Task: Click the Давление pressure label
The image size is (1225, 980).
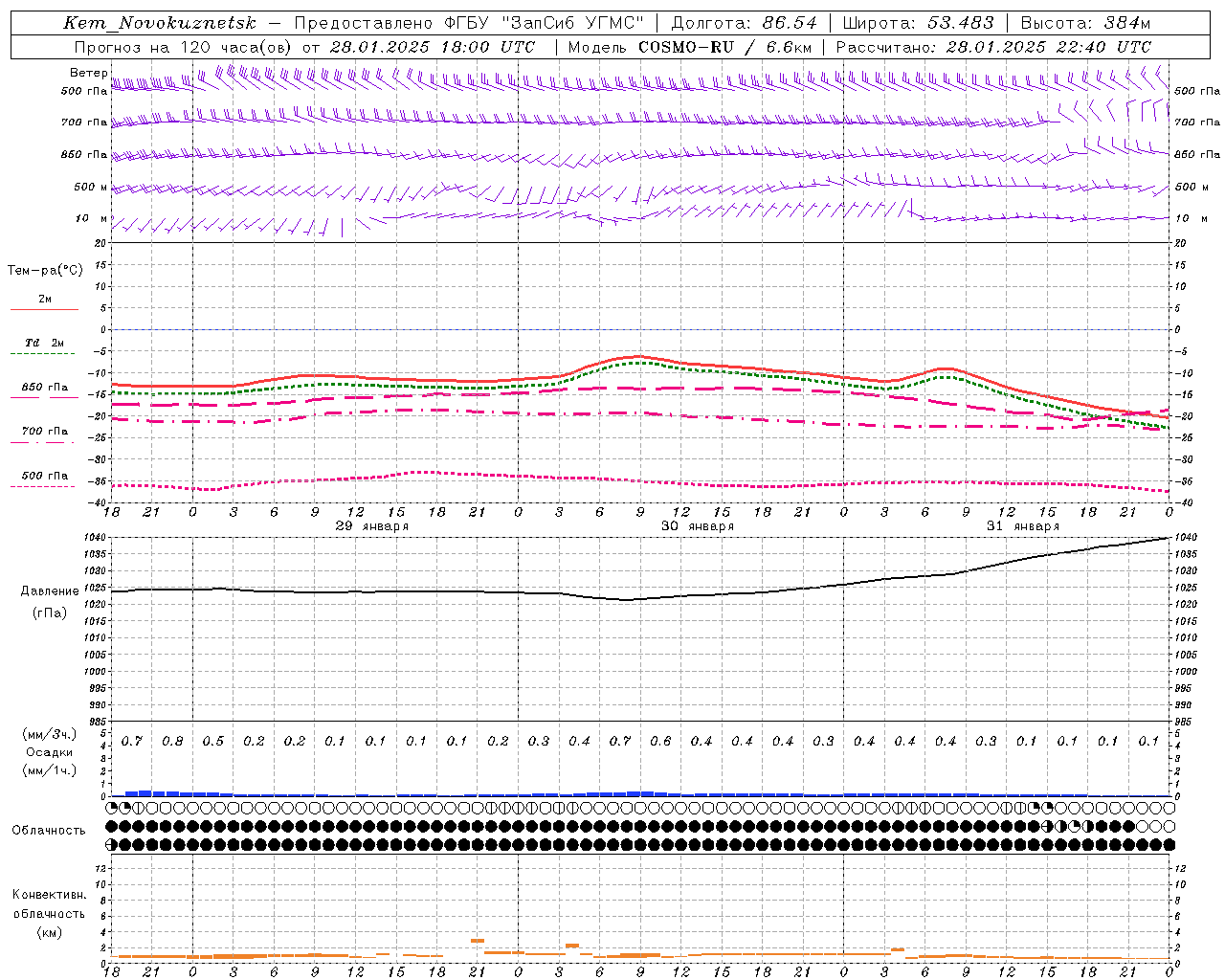Action: pyautogui.click(x=49, y=591)
